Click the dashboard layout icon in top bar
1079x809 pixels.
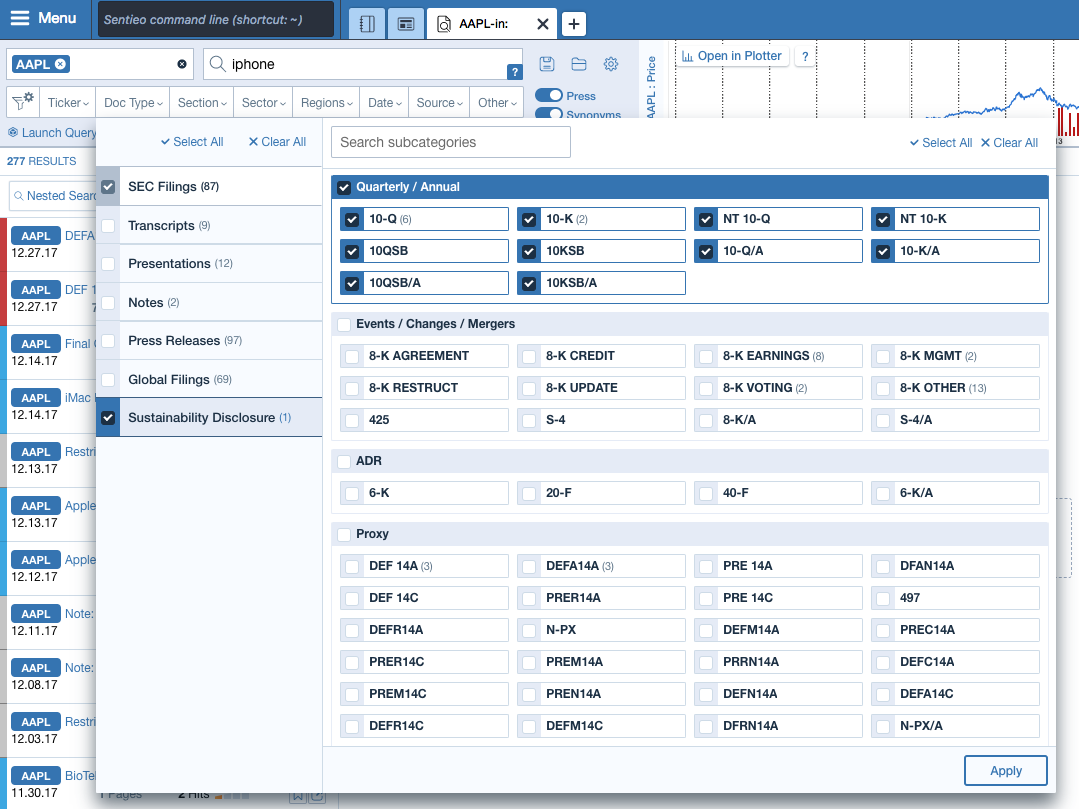click(x=406, y=24)
